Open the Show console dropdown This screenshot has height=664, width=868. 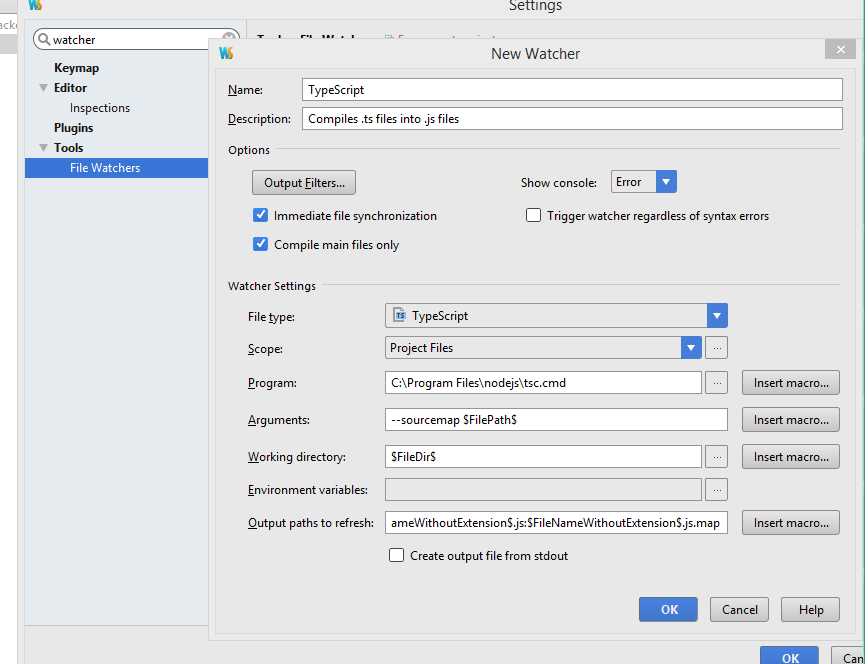[x=666, y=182]
